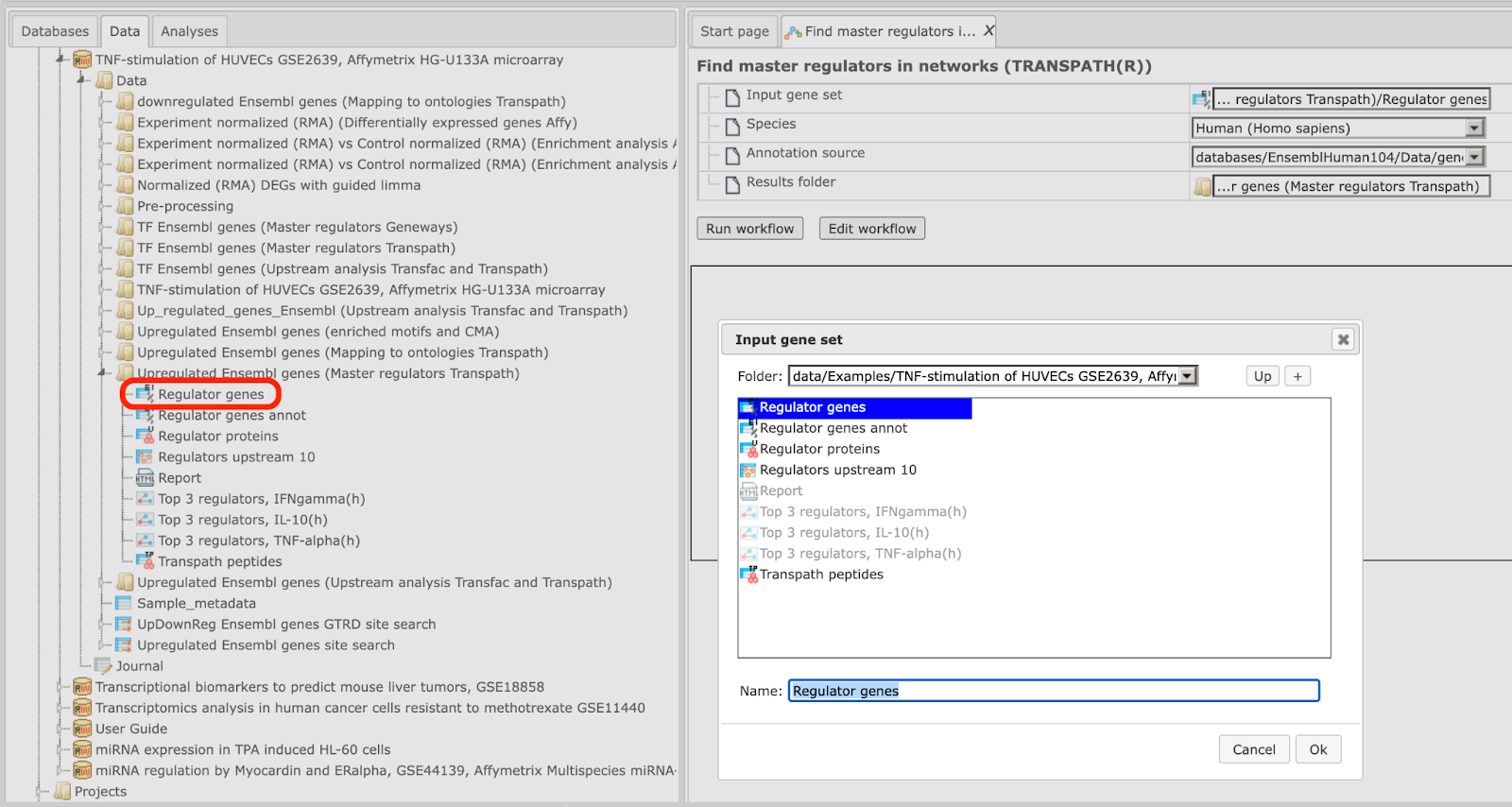Screen dimensions: 1512x807
Task: Click the Top 3 regulators IFNgamma(h) diagram icon in tree
Action: point(145,499)
